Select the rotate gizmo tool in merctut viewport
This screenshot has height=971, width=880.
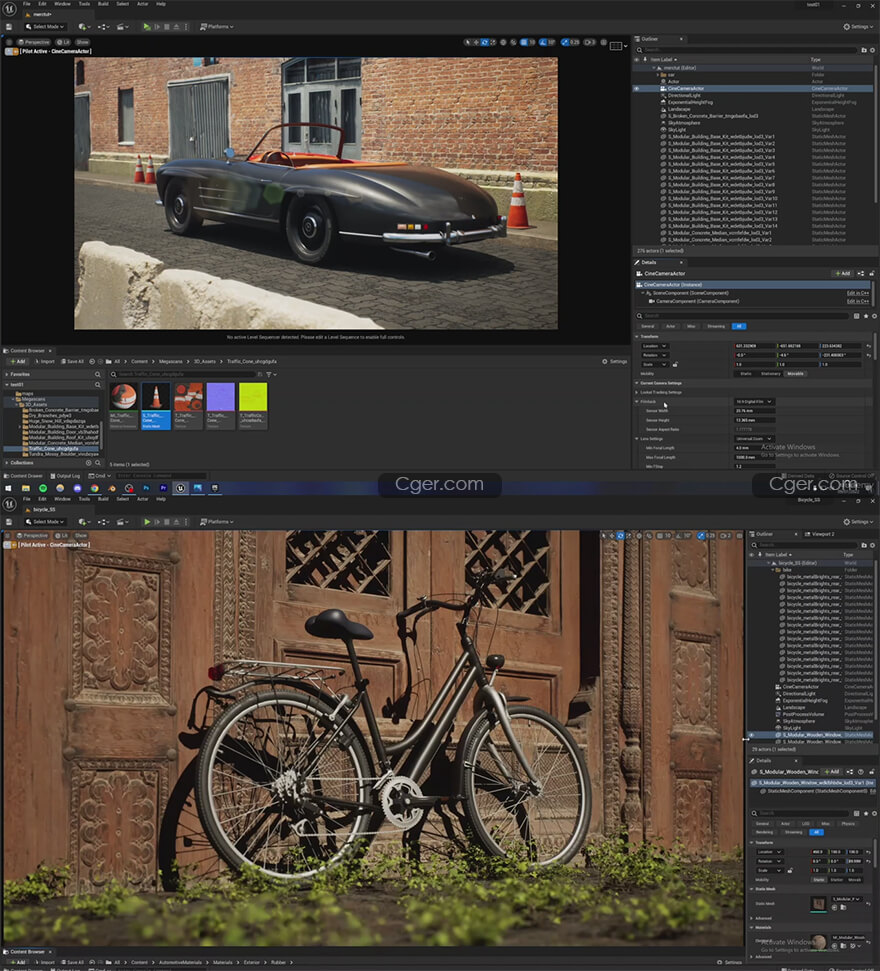coord(484,42)
